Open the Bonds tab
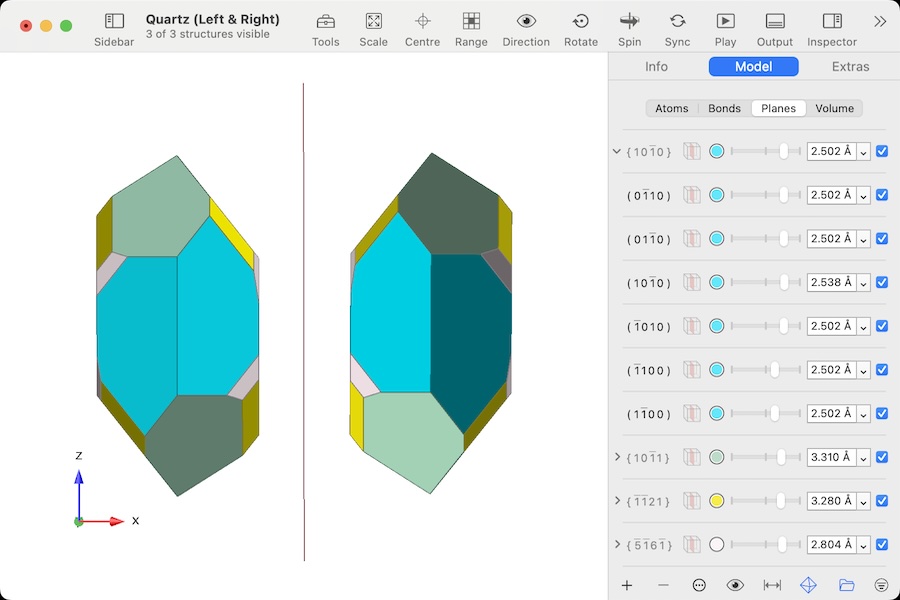Screen dimensions: 900x600 (724, 108)
